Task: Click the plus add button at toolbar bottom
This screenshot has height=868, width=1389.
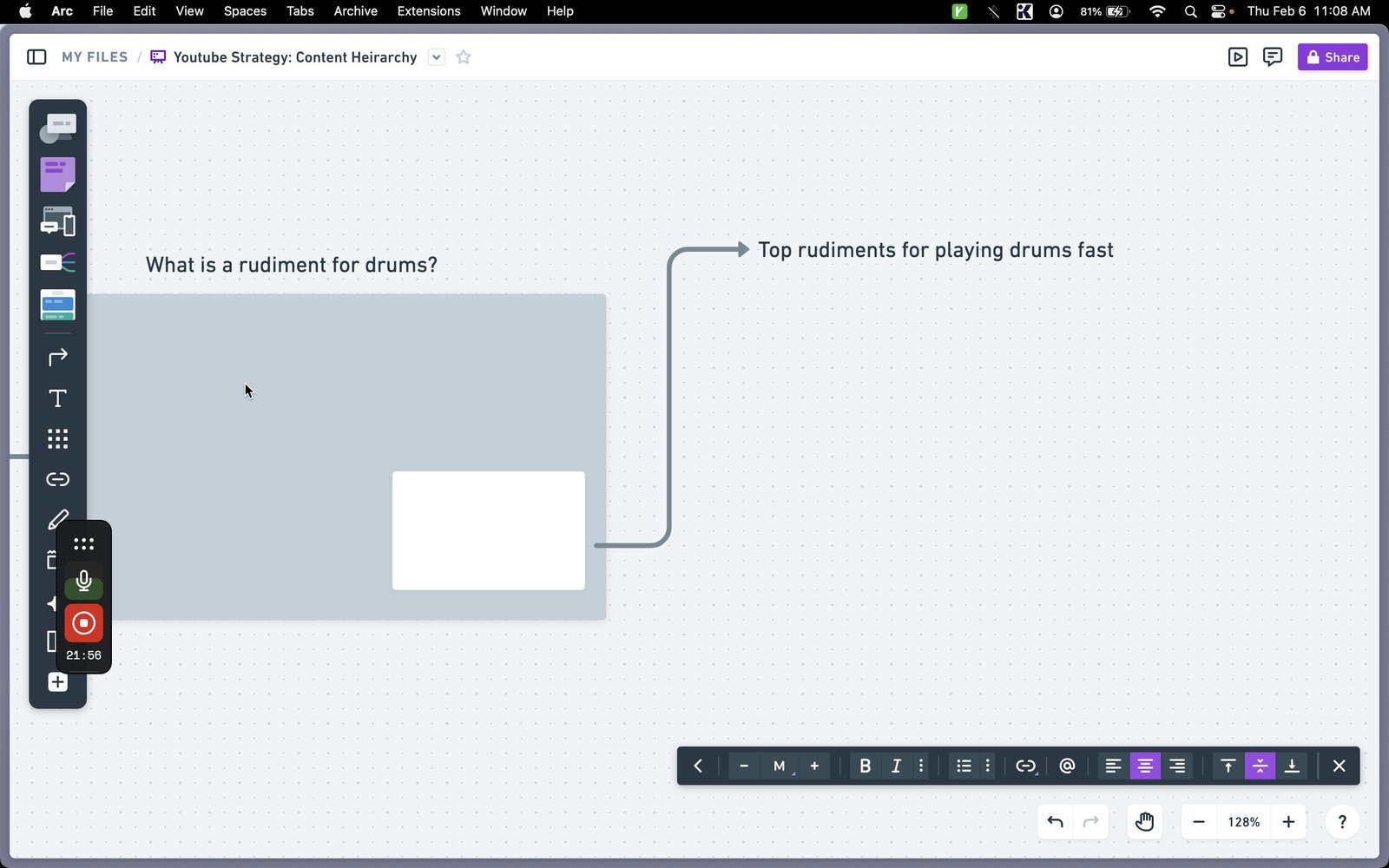Action: pos(57,682)
